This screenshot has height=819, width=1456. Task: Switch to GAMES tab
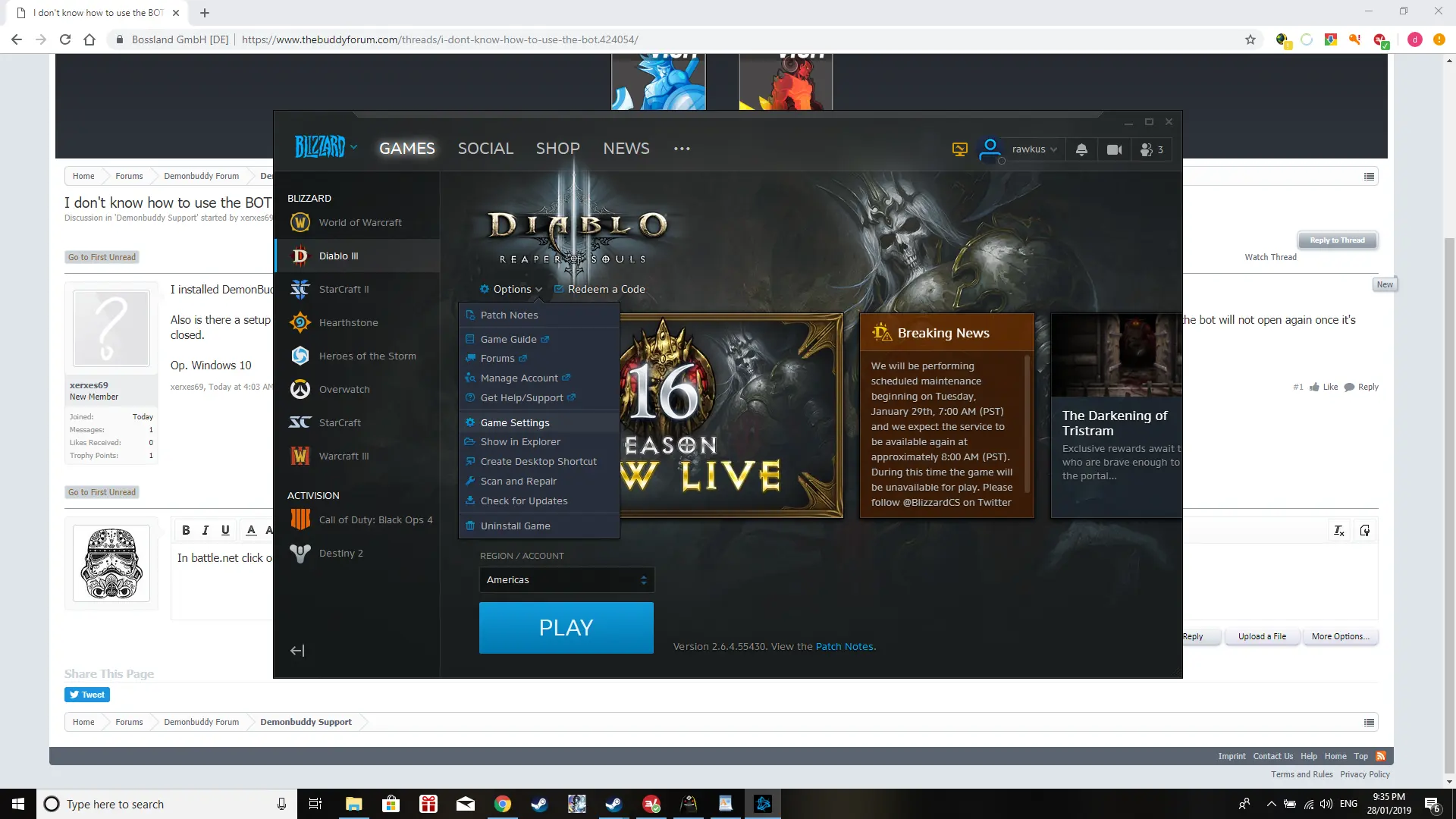407,149
